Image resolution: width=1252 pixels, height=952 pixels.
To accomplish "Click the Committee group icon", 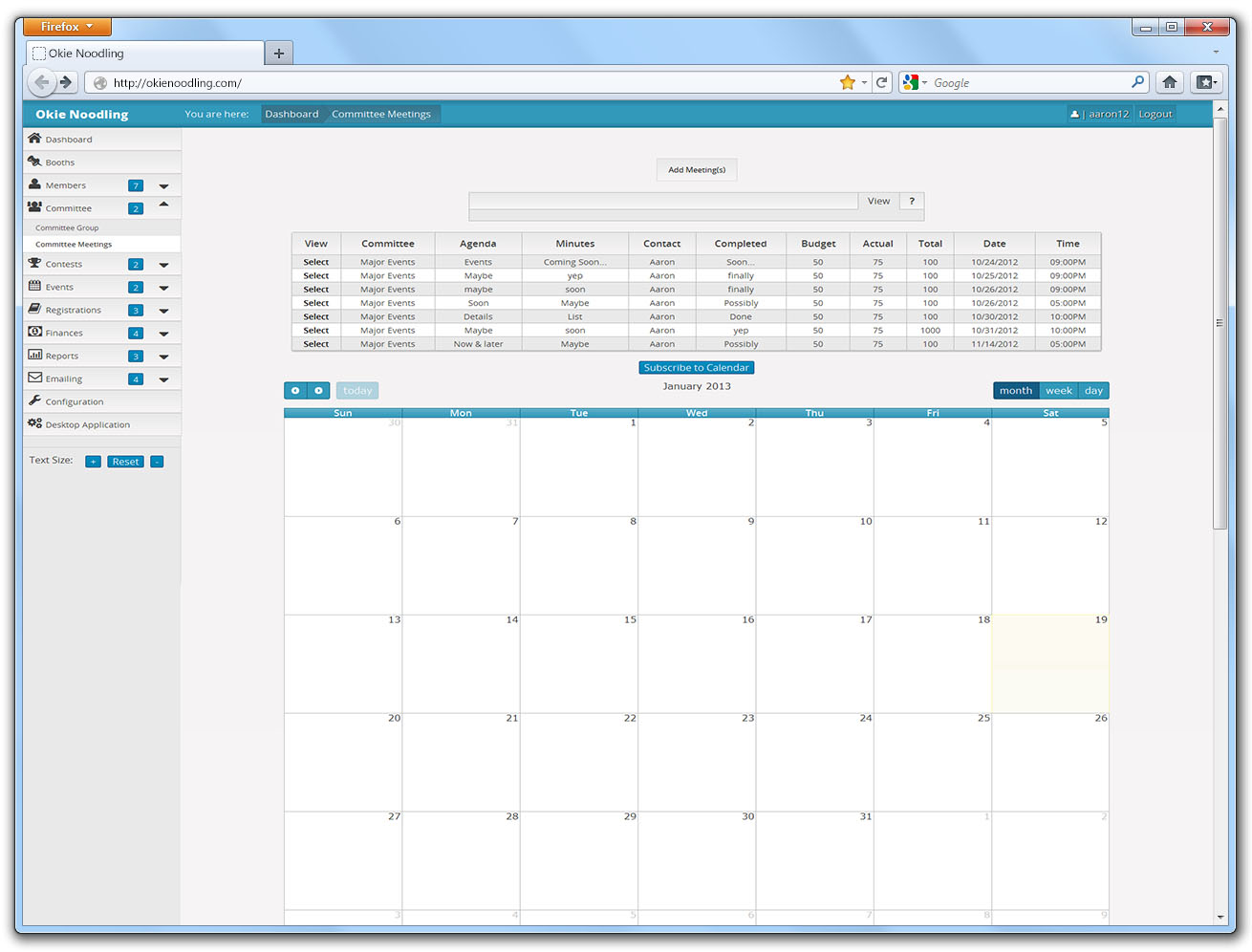I will tap(34, 207).
